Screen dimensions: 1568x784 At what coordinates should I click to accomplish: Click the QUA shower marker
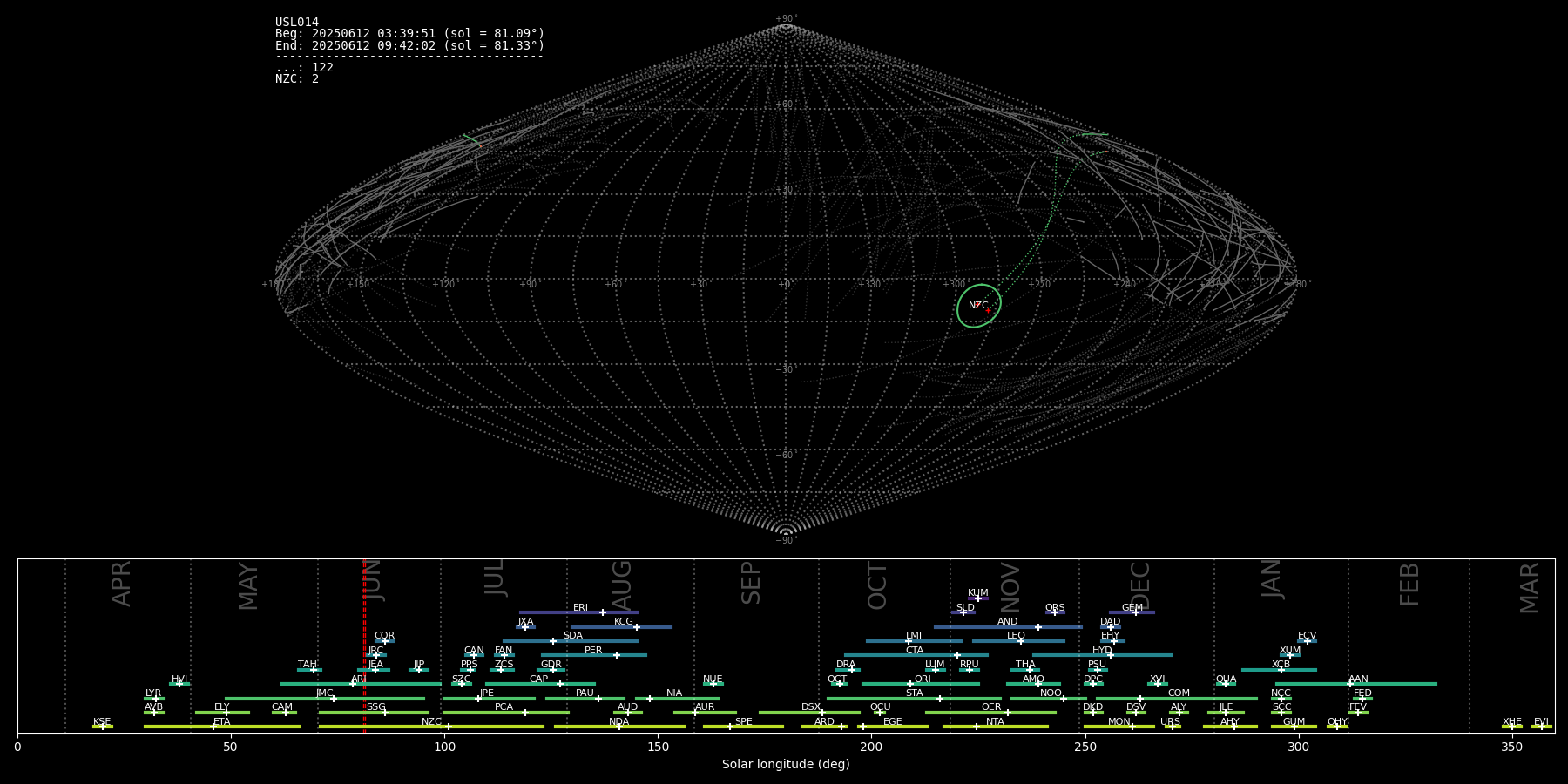[1225, 684]
